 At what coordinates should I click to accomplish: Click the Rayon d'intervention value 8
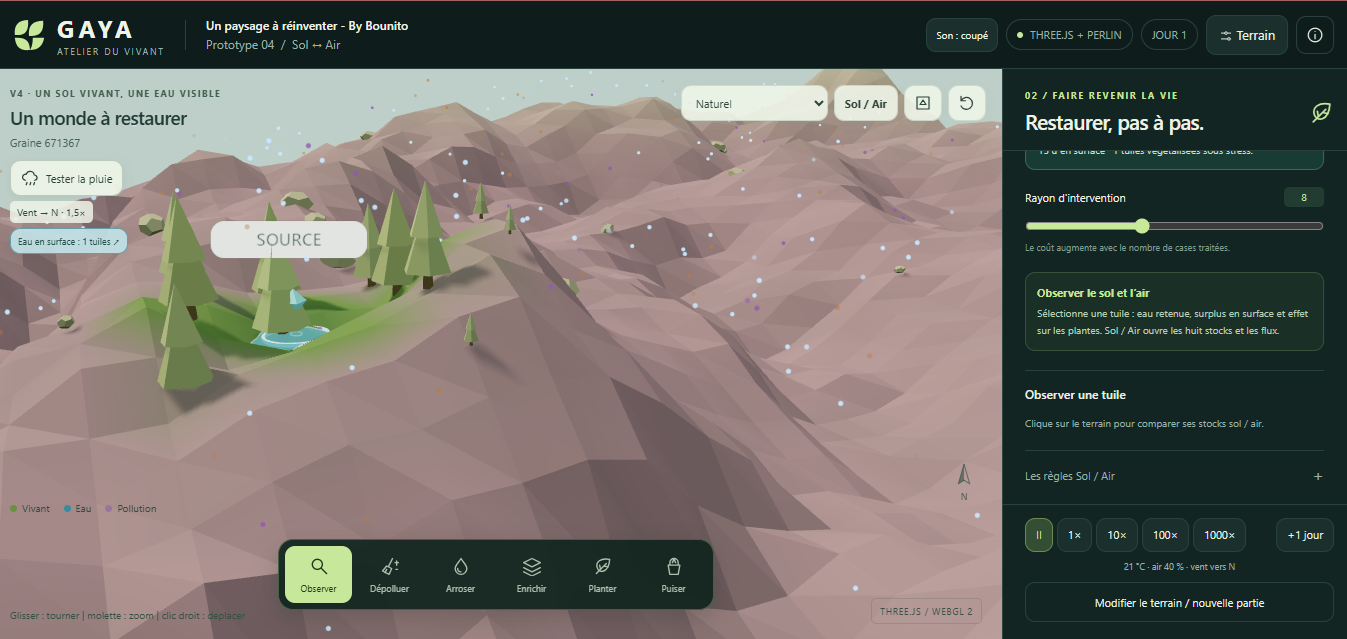(1304, 197)
